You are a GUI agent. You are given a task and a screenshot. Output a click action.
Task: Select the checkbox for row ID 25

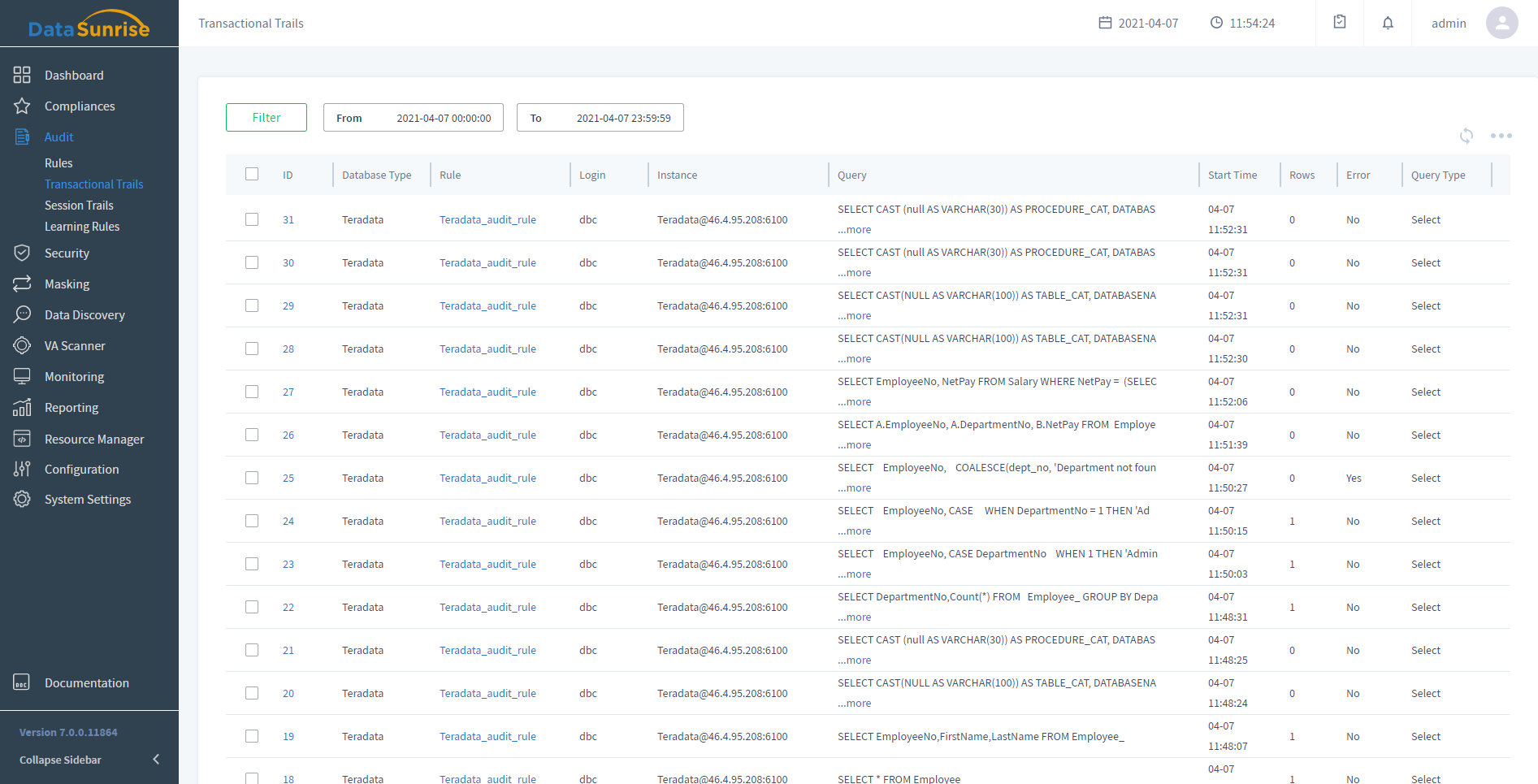coord(252,479)
